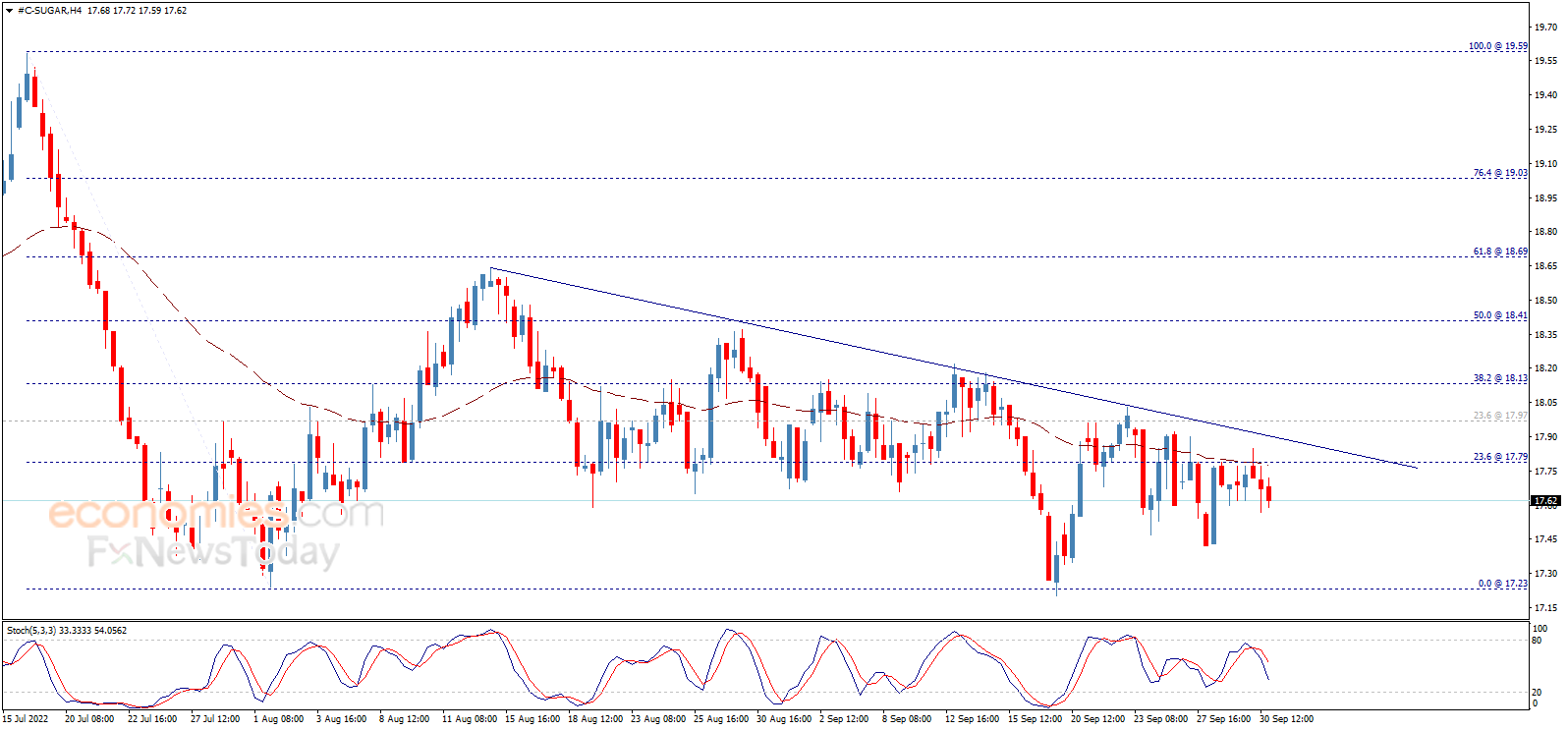1568x730 pixels.
Task: Select the Fibonacci label 61.8 @ 18.69
Action: click(1499, 252)
